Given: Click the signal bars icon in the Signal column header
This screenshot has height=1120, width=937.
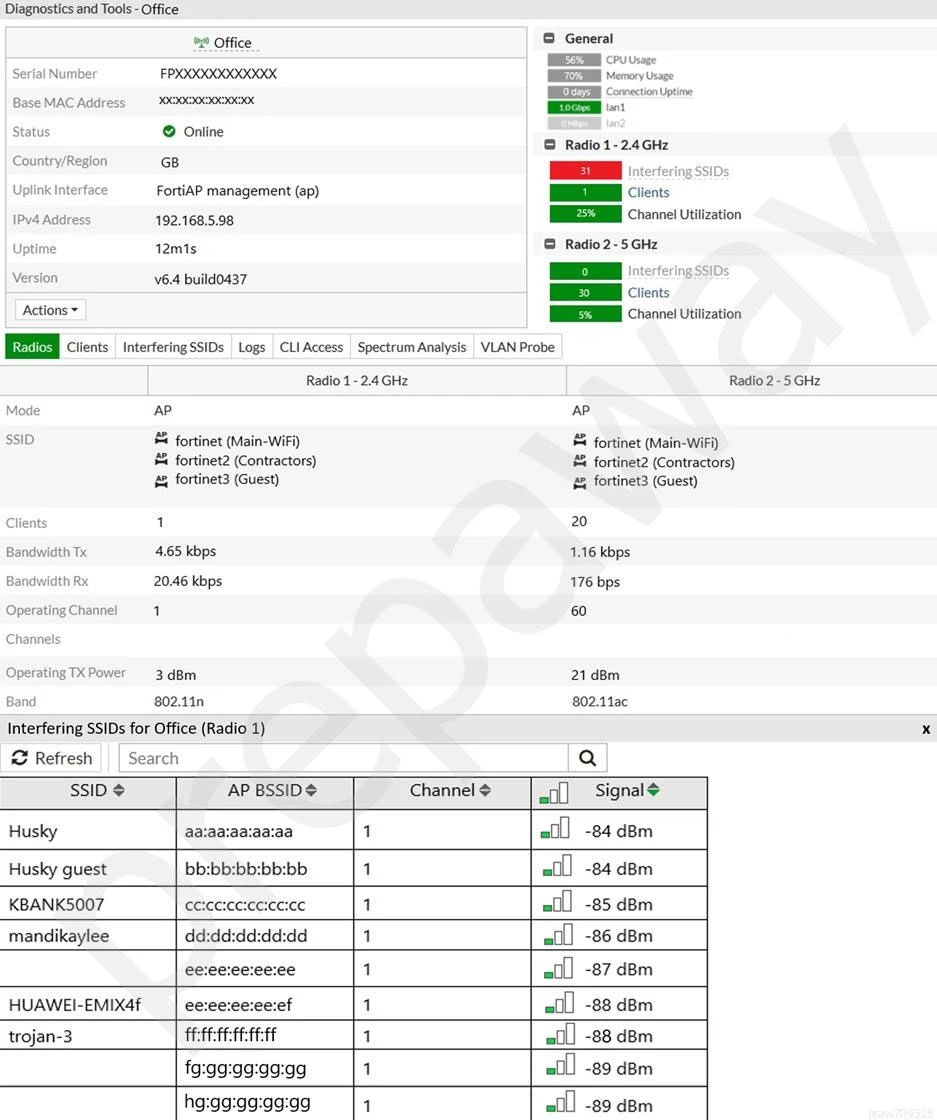Looking at the screenshot, I should click(x=553, y=791).
